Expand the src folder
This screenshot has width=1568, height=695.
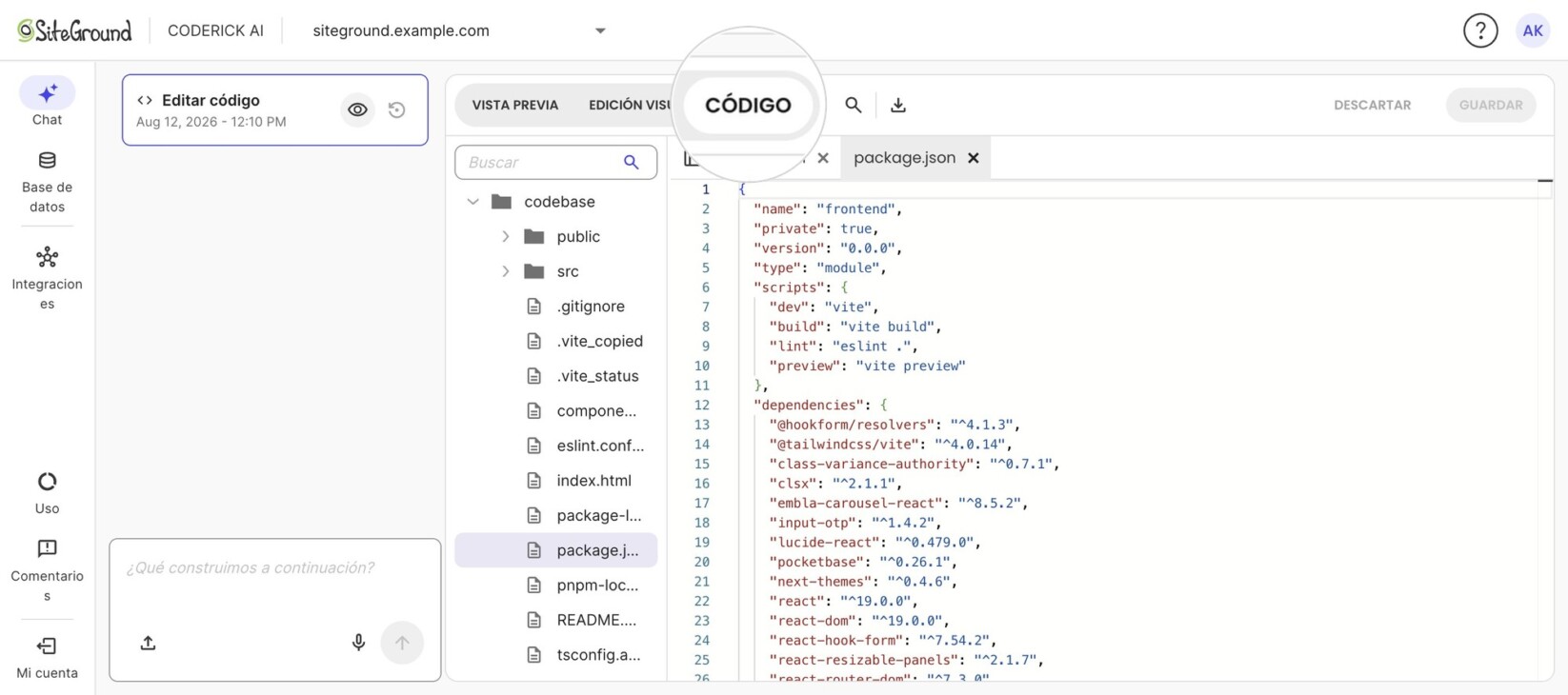[x=506, y=271]
